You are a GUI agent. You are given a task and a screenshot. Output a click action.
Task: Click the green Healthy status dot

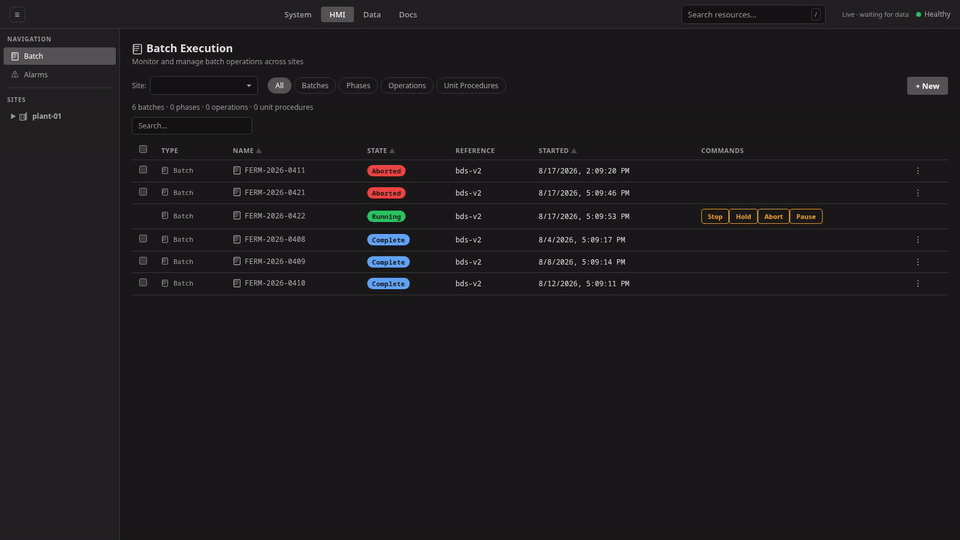918,15
